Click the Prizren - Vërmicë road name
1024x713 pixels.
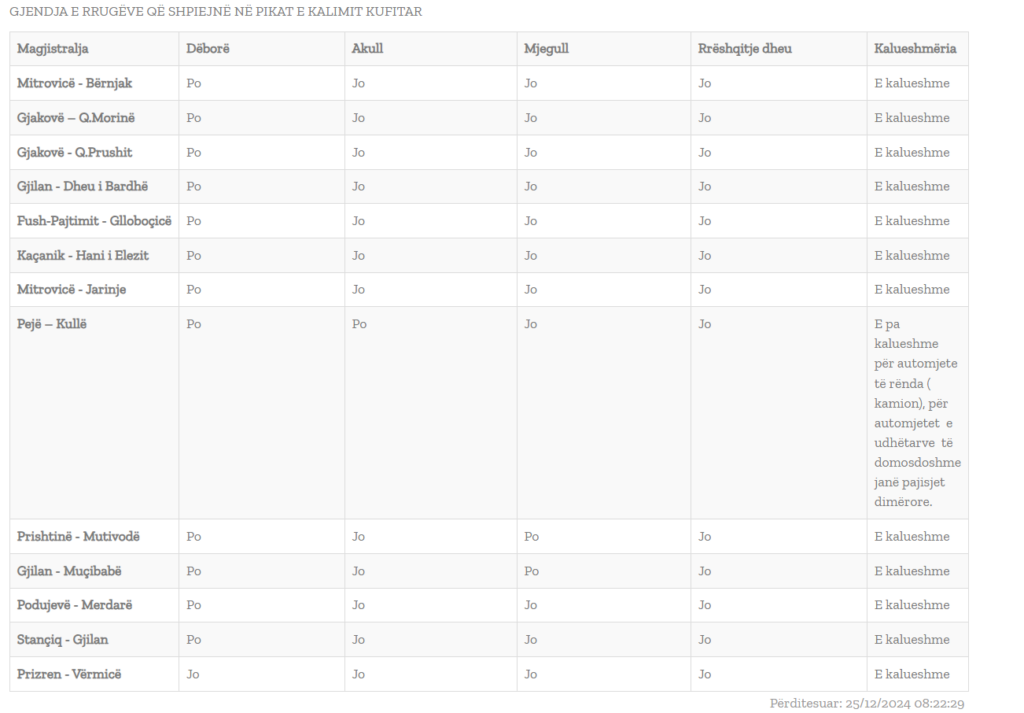[x=69, y=674]
